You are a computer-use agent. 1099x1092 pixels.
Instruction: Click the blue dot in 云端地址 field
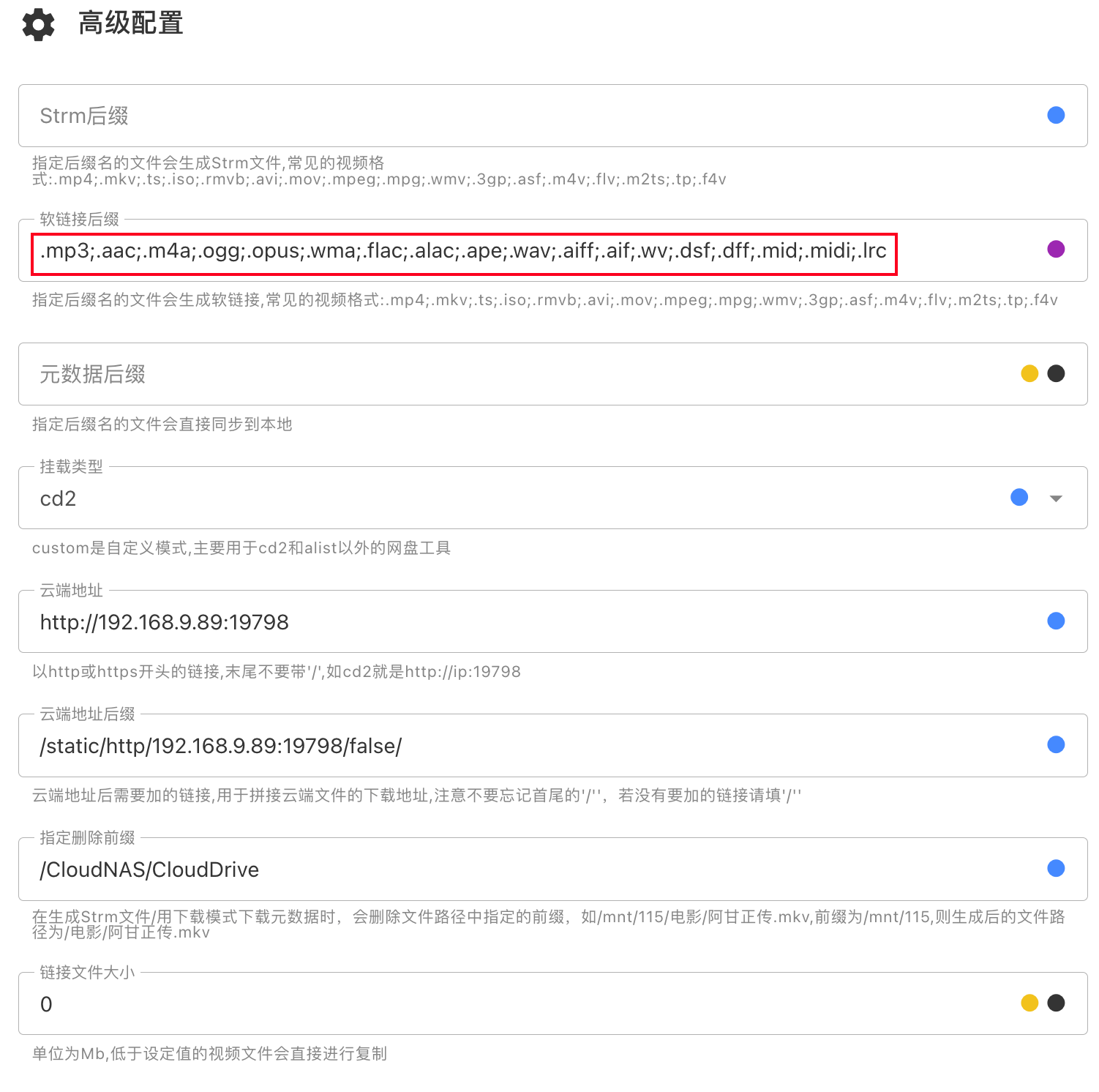(x=1055, y=621)
